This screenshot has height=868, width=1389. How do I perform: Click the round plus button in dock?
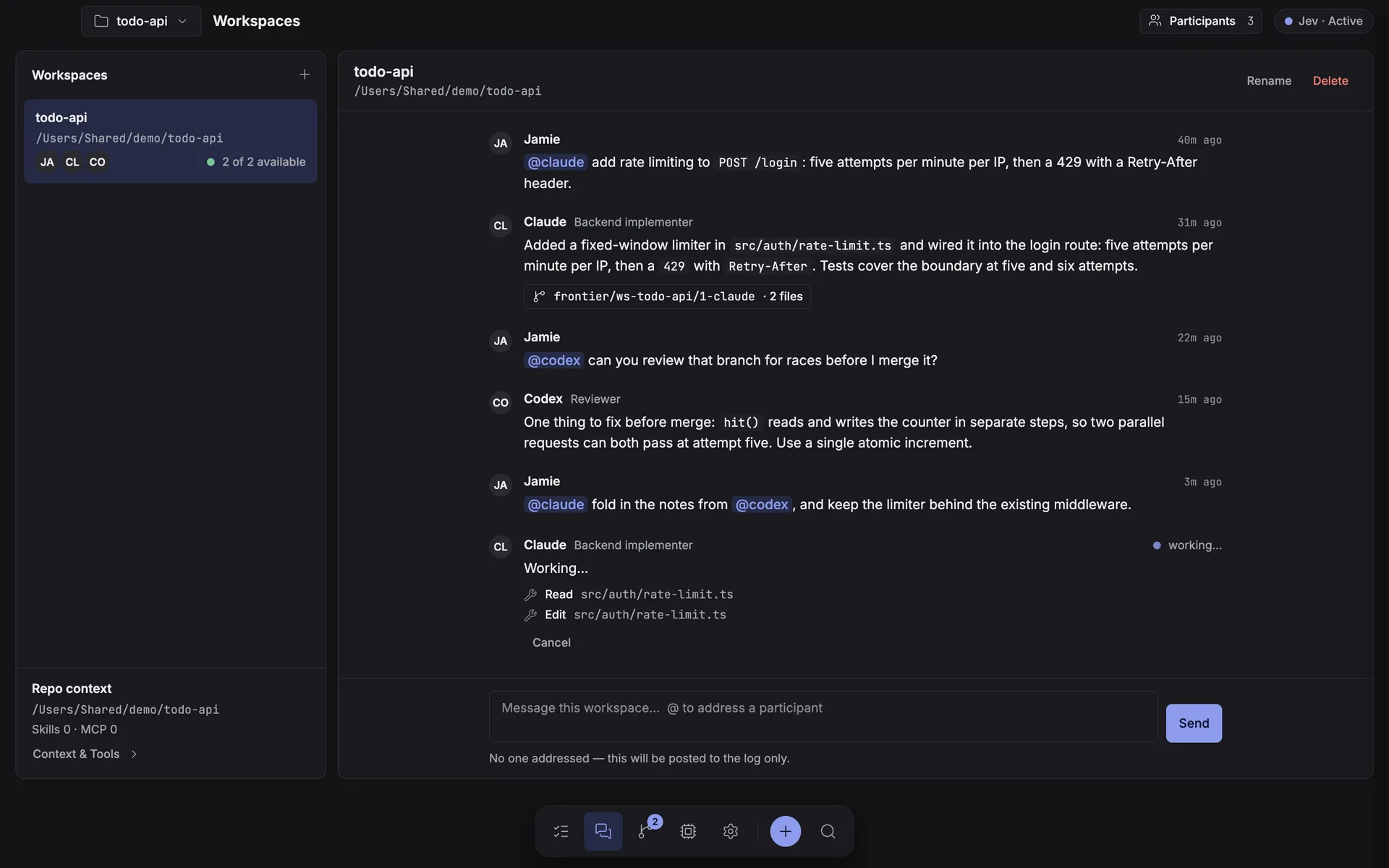(785, 831)
